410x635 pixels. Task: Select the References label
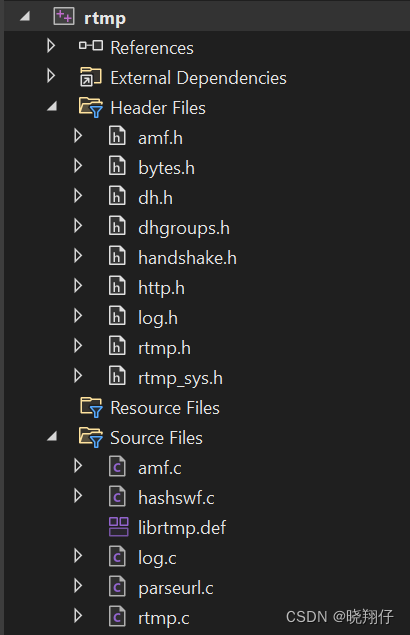[152, 48]
